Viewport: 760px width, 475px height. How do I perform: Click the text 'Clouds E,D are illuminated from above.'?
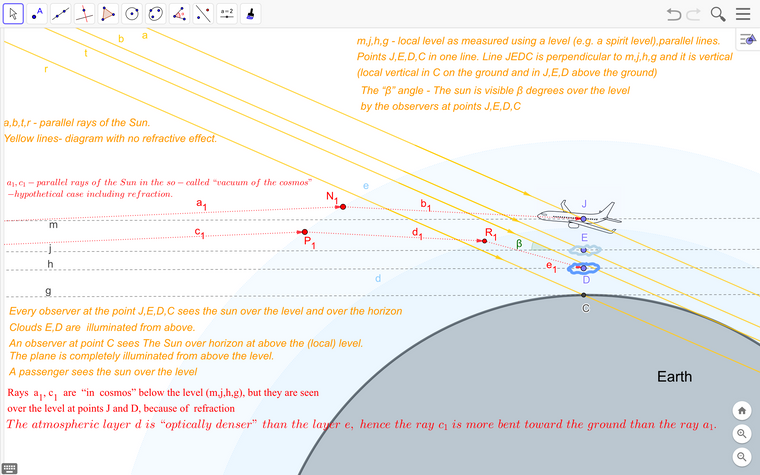point(102,328)
